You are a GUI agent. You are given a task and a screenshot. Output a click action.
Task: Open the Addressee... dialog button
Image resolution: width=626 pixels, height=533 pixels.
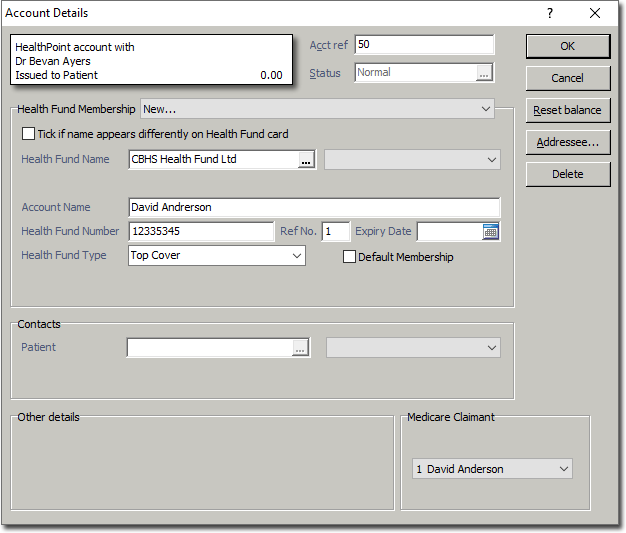(567, 142)
